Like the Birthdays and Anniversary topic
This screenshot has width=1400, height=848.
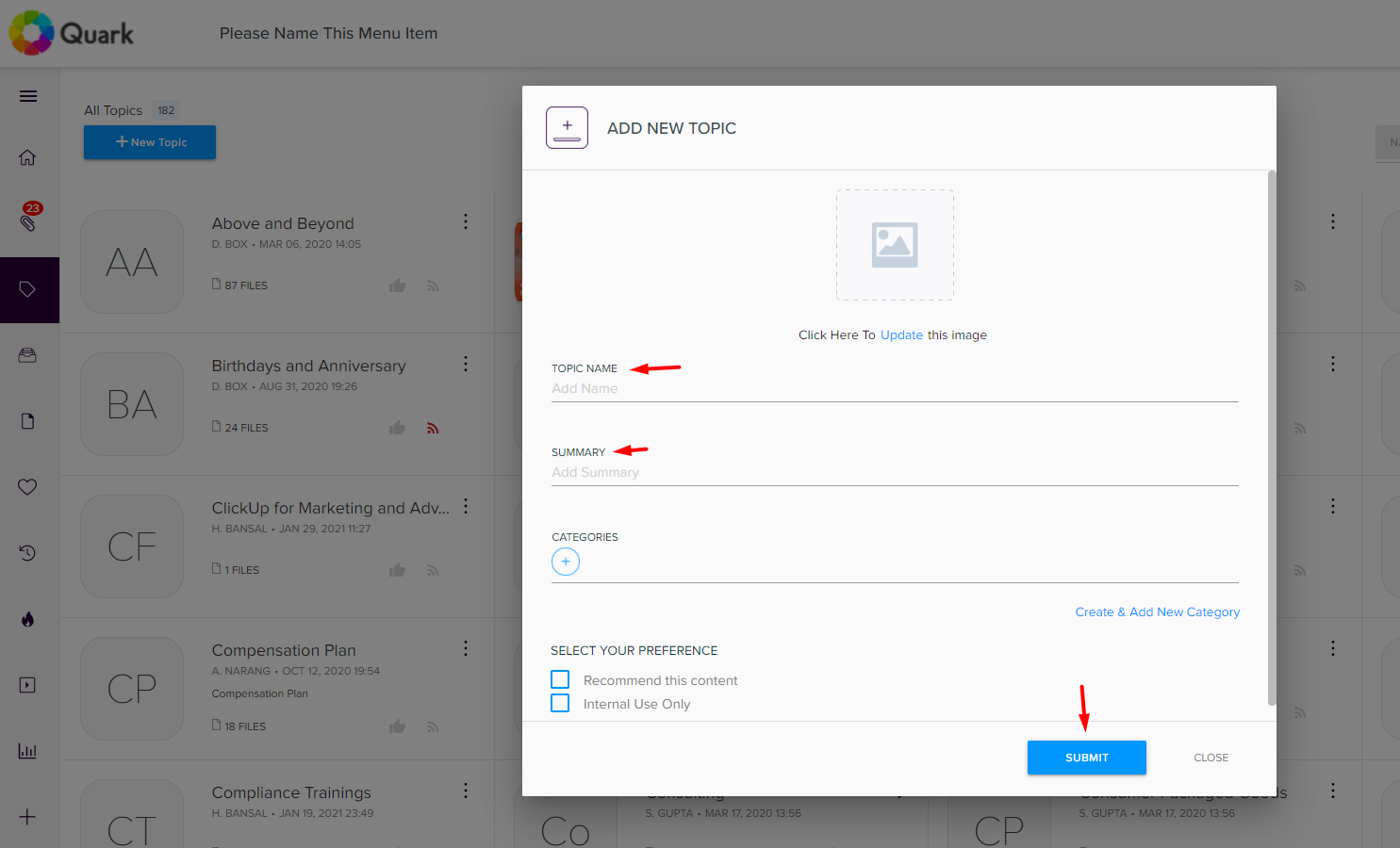397,428
